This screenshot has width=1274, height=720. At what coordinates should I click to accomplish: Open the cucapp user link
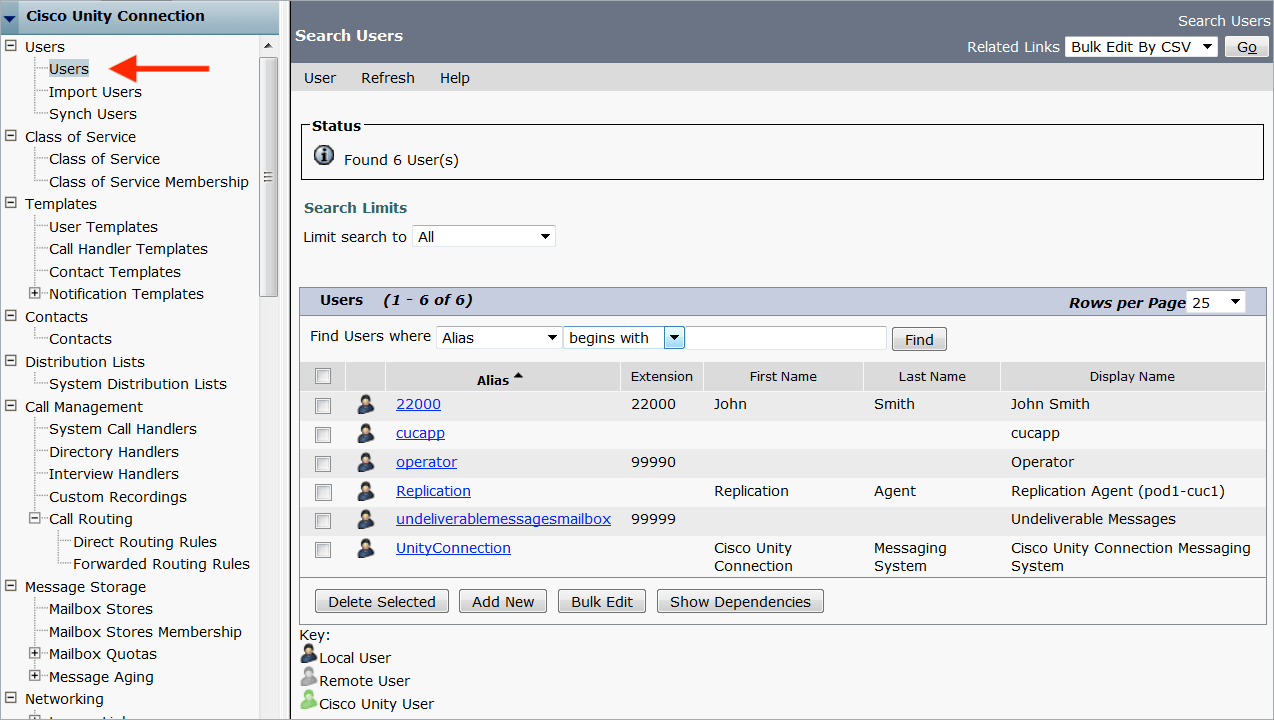point(420,433)
